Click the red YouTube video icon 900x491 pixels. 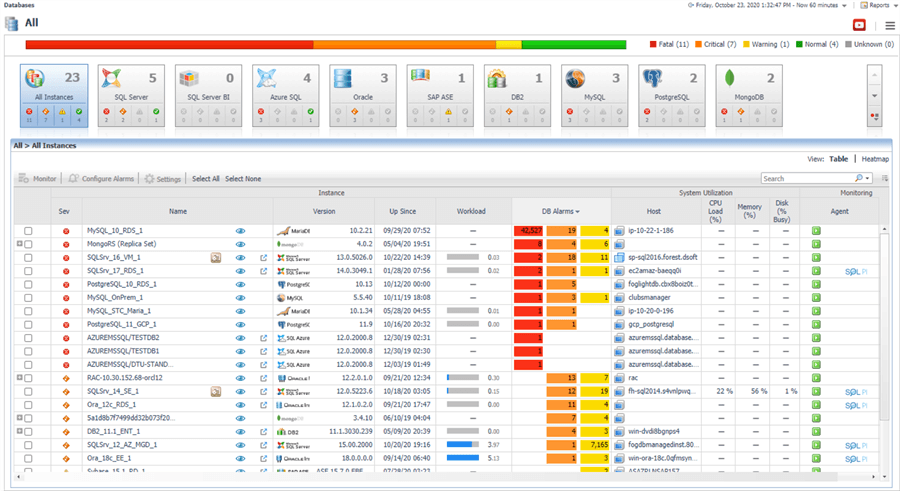(859, 25)
